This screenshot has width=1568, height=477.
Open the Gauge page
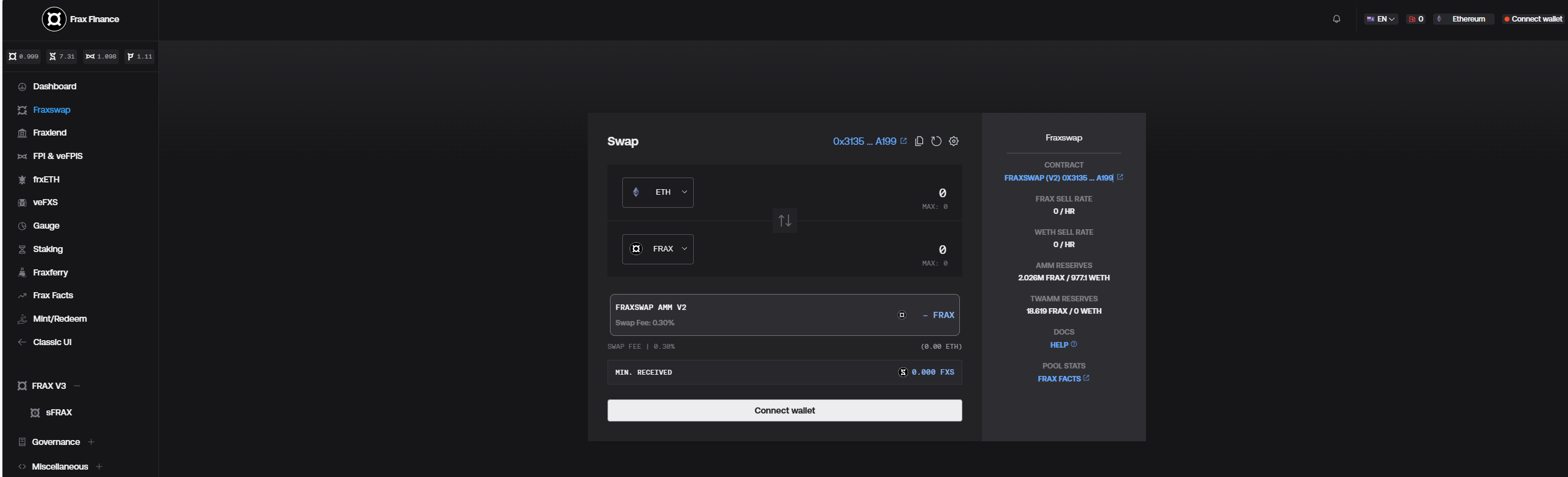(46, 226)
